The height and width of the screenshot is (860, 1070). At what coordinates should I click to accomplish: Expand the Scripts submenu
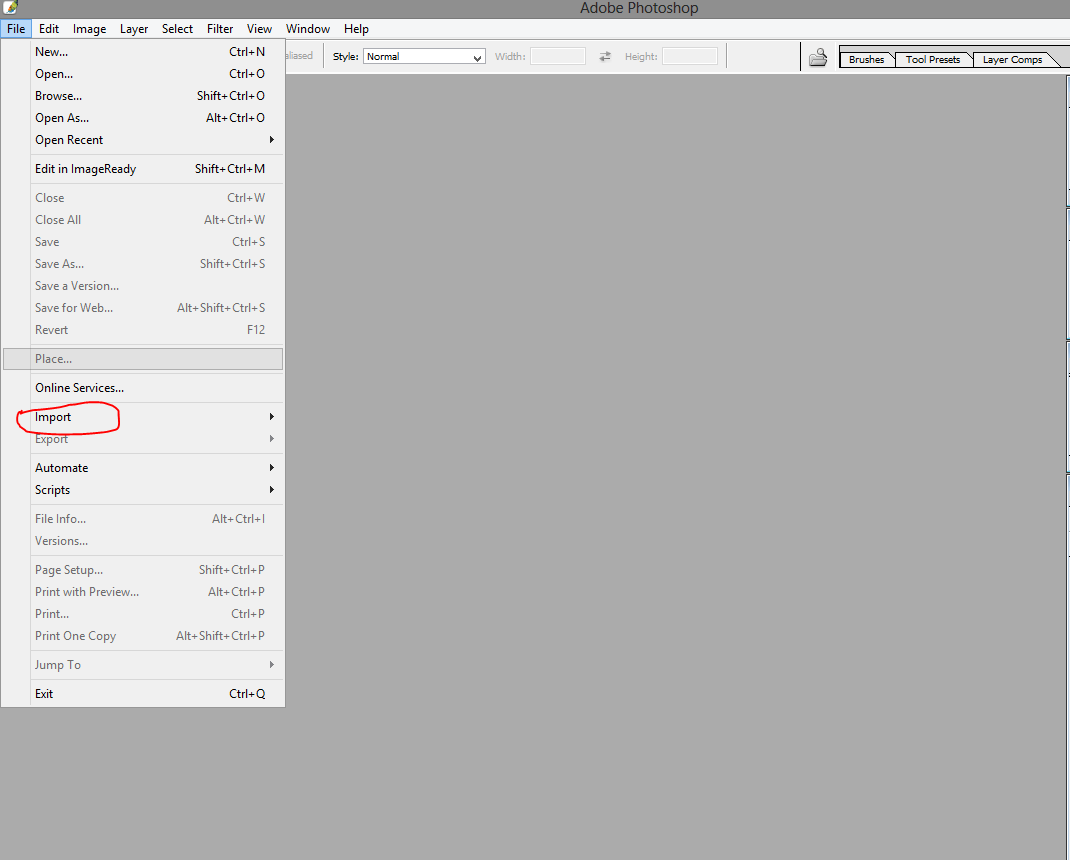(x=143, y=490)
